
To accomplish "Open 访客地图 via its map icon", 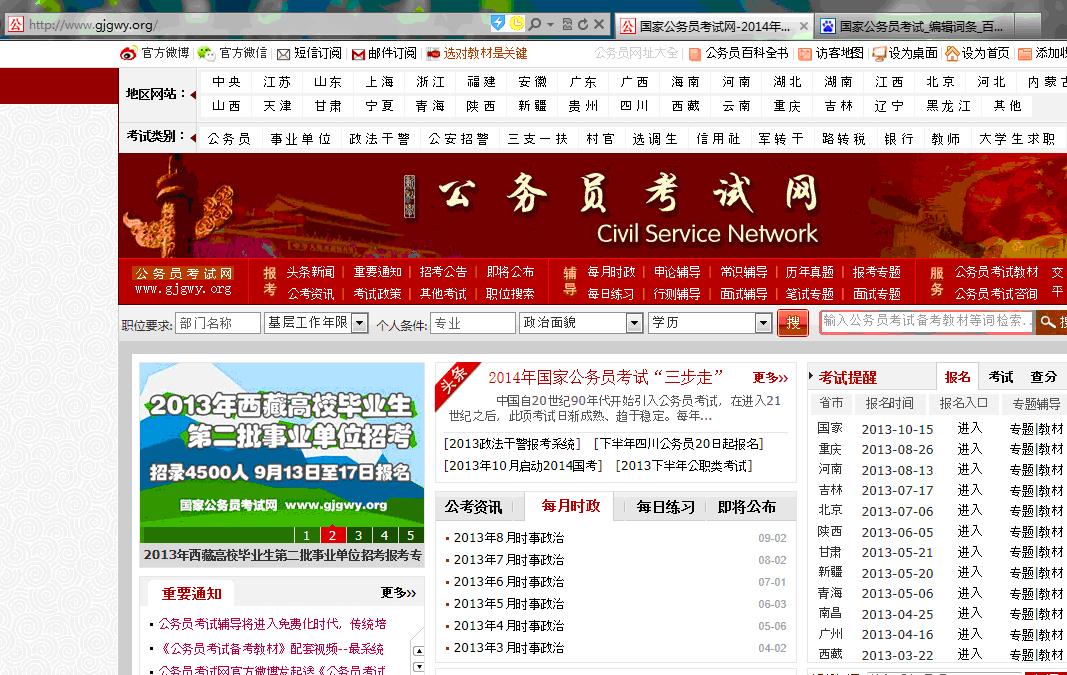I will [803, 53].
